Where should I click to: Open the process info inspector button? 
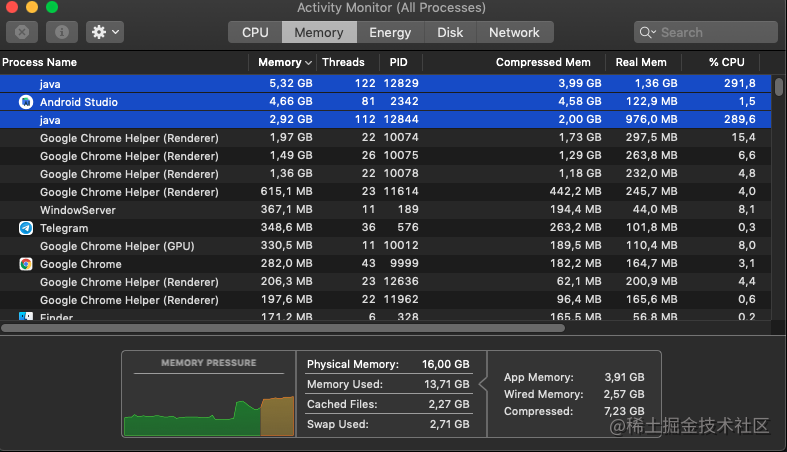62,32
